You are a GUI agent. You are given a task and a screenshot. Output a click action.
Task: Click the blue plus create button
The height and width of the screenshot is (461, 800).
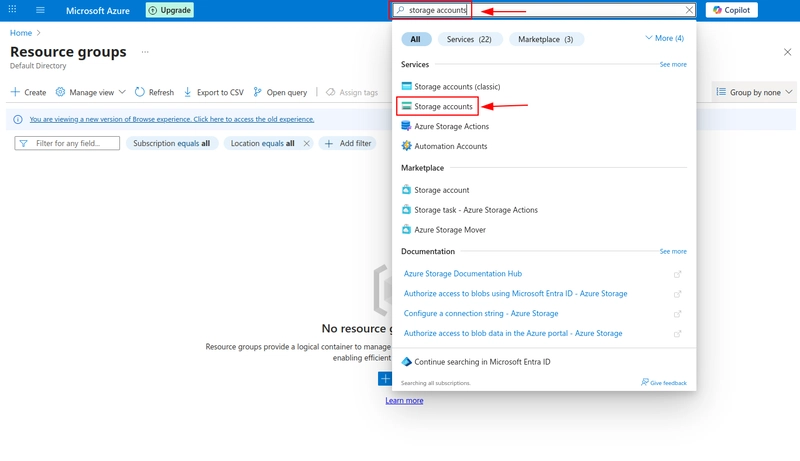coord(385,379)
